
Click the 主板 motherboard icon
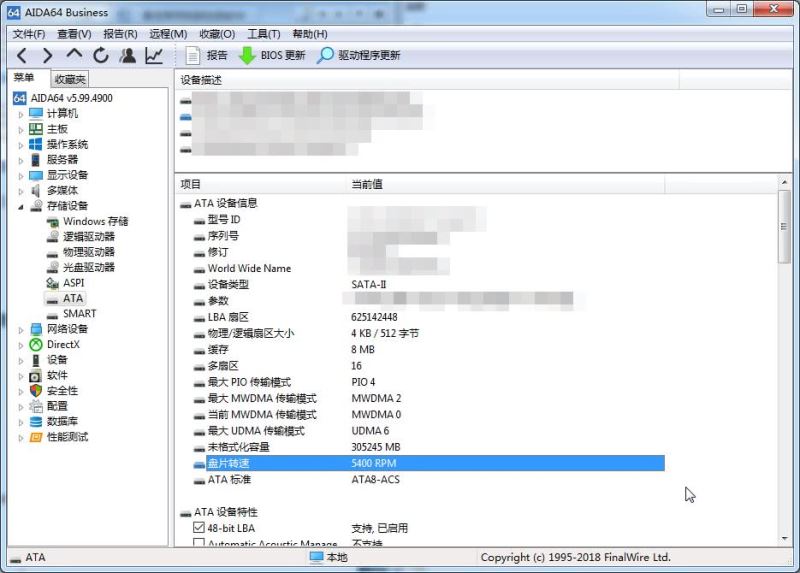pos(36,129)
